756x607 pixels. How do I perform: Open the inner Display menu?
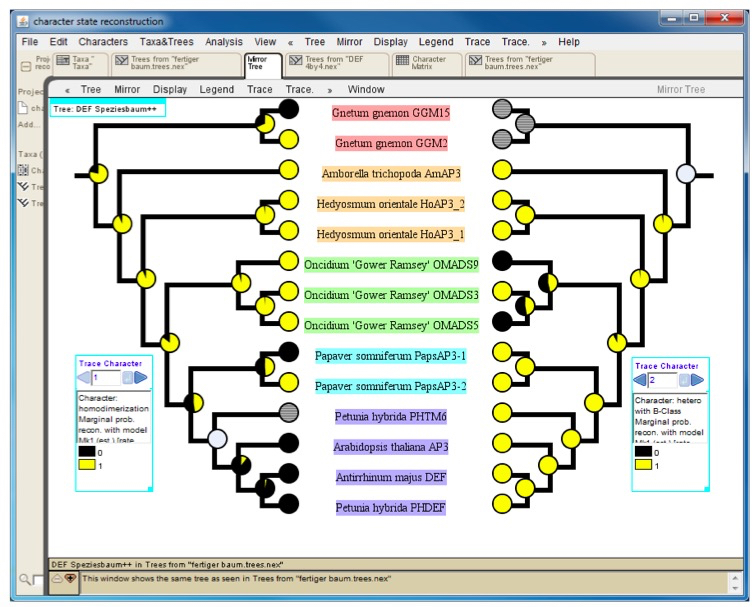[x=170, y=90]
